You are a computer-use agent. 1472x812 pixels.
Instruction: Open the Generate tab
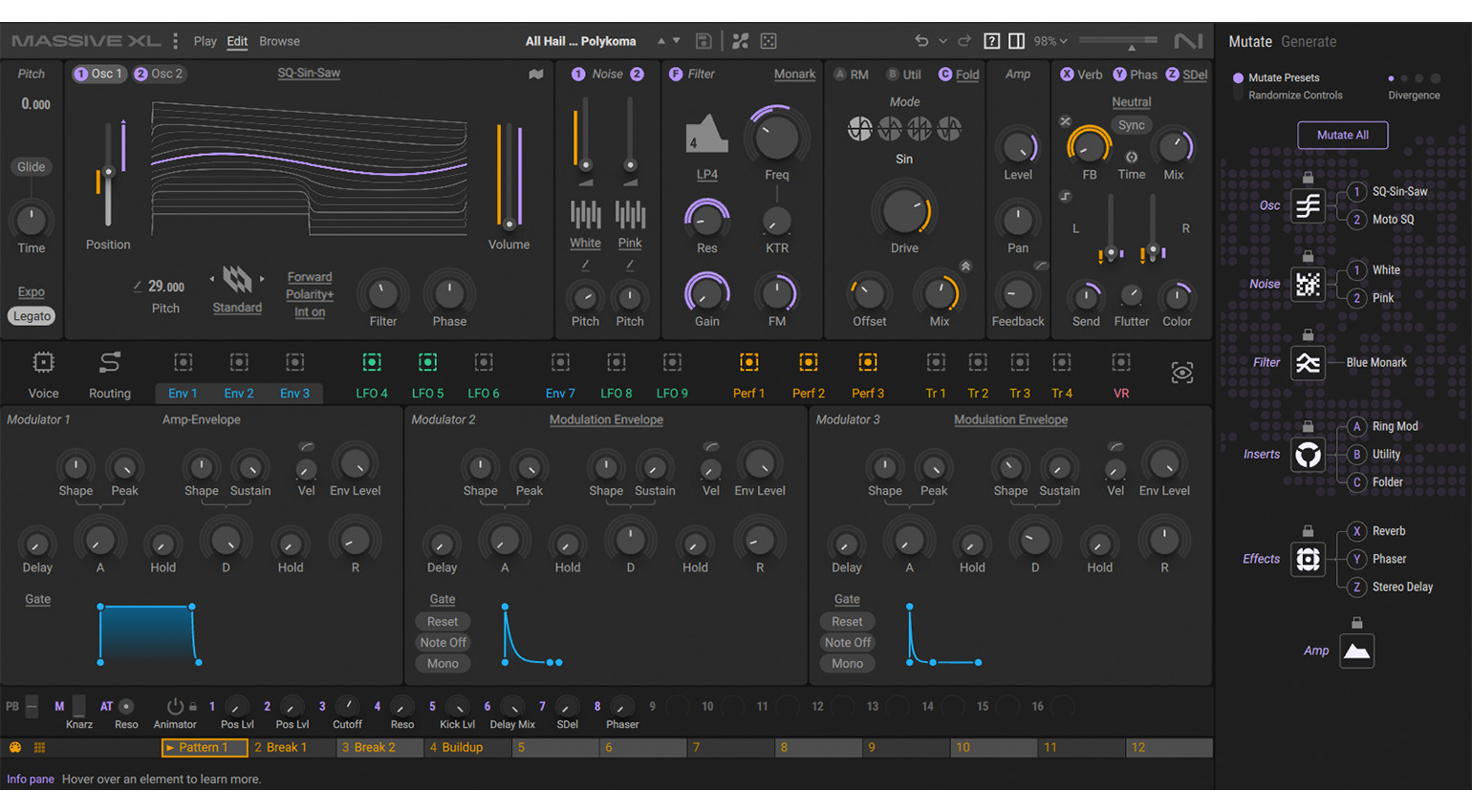click(x=1309, y=42)
